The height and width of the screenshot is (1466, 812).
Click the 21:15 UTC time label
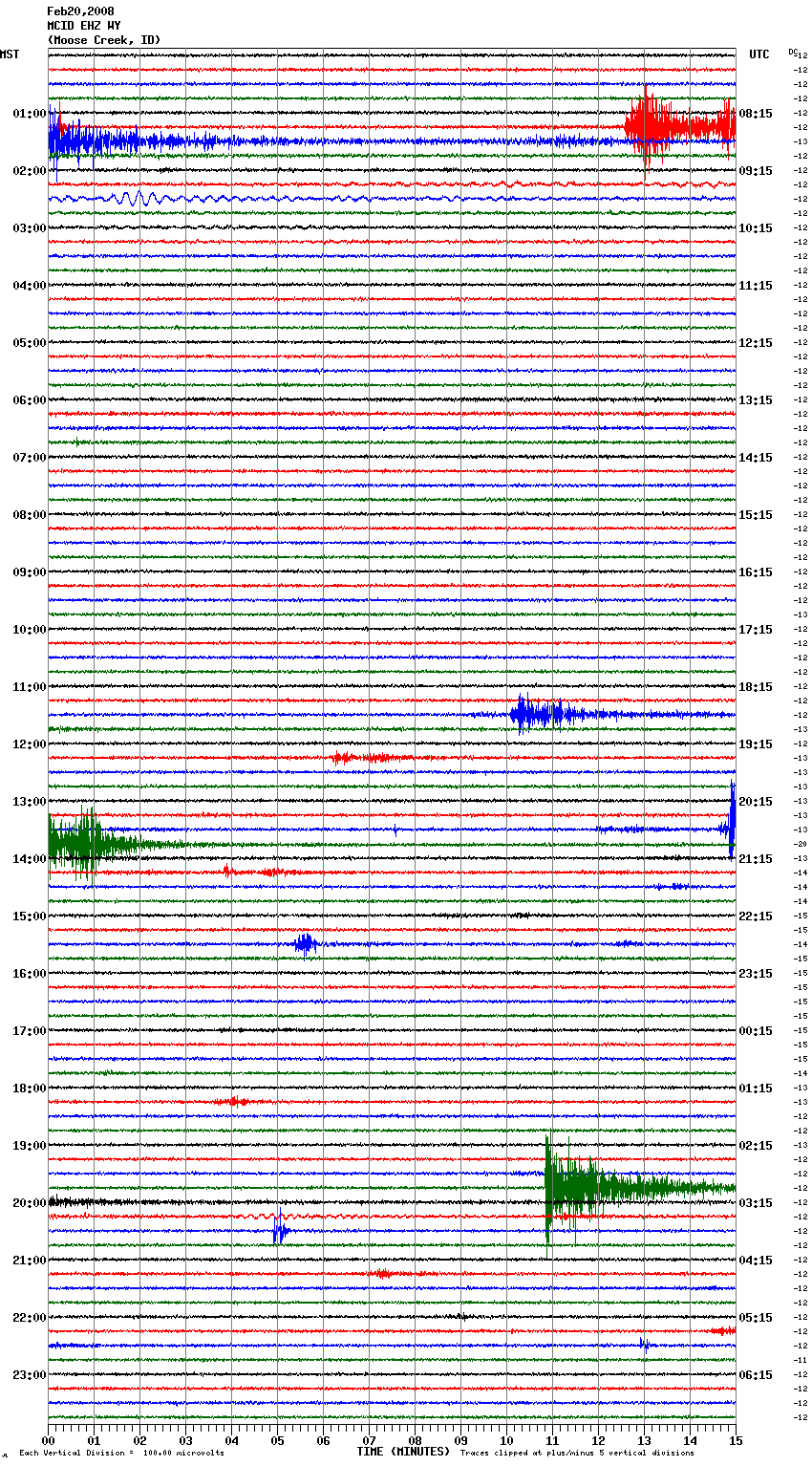click(756, 859)
